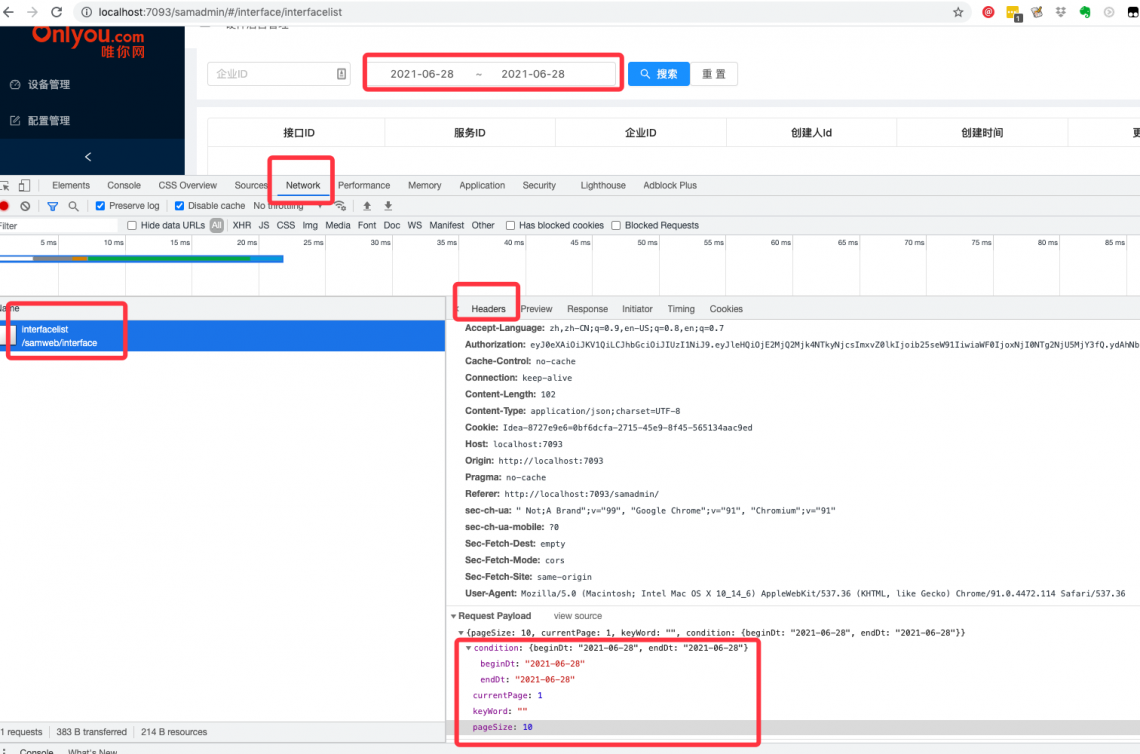The width and height of the screenshot is (1140, 754).
Task: Click the export HAR download arrow
Action: pyautogui.click(x=388, y=206)
